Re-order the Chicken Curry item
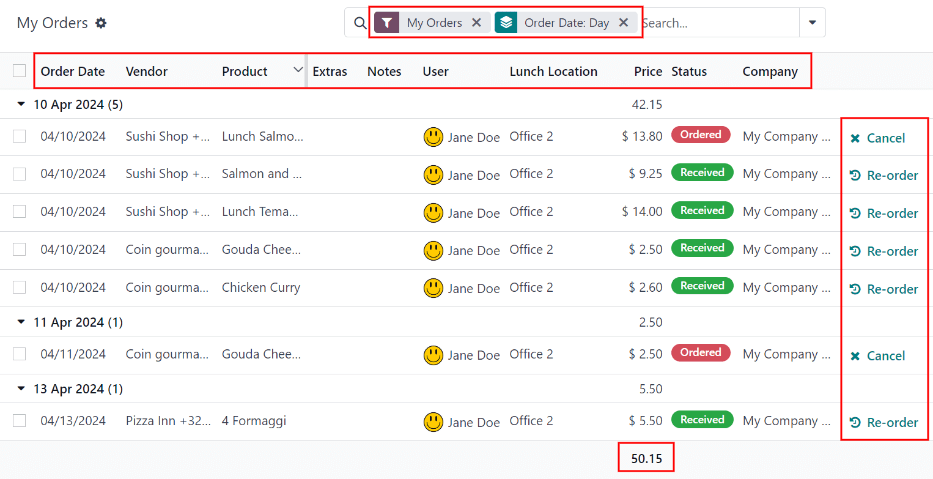The width and height of the screenshot is (933, 479). 883,289
